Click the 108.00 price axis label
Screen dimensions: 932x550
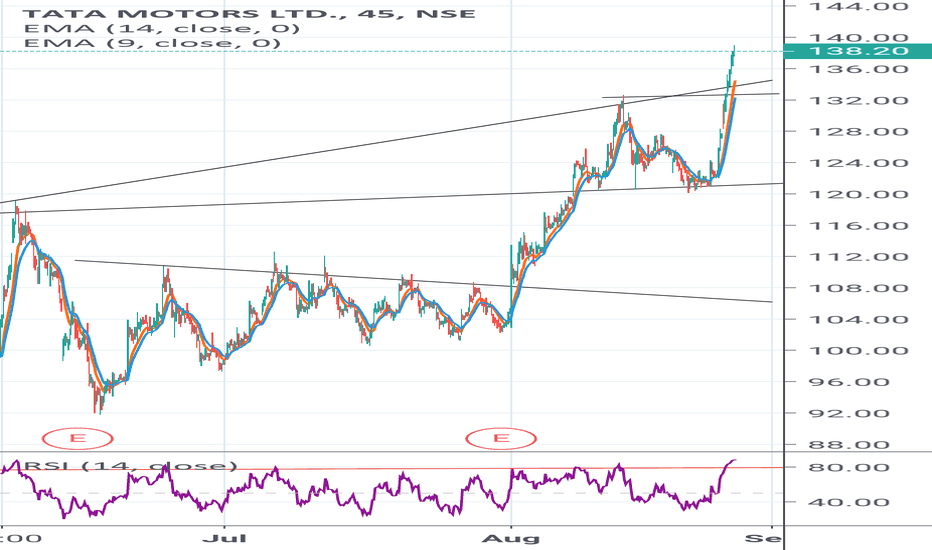point(859,288)
